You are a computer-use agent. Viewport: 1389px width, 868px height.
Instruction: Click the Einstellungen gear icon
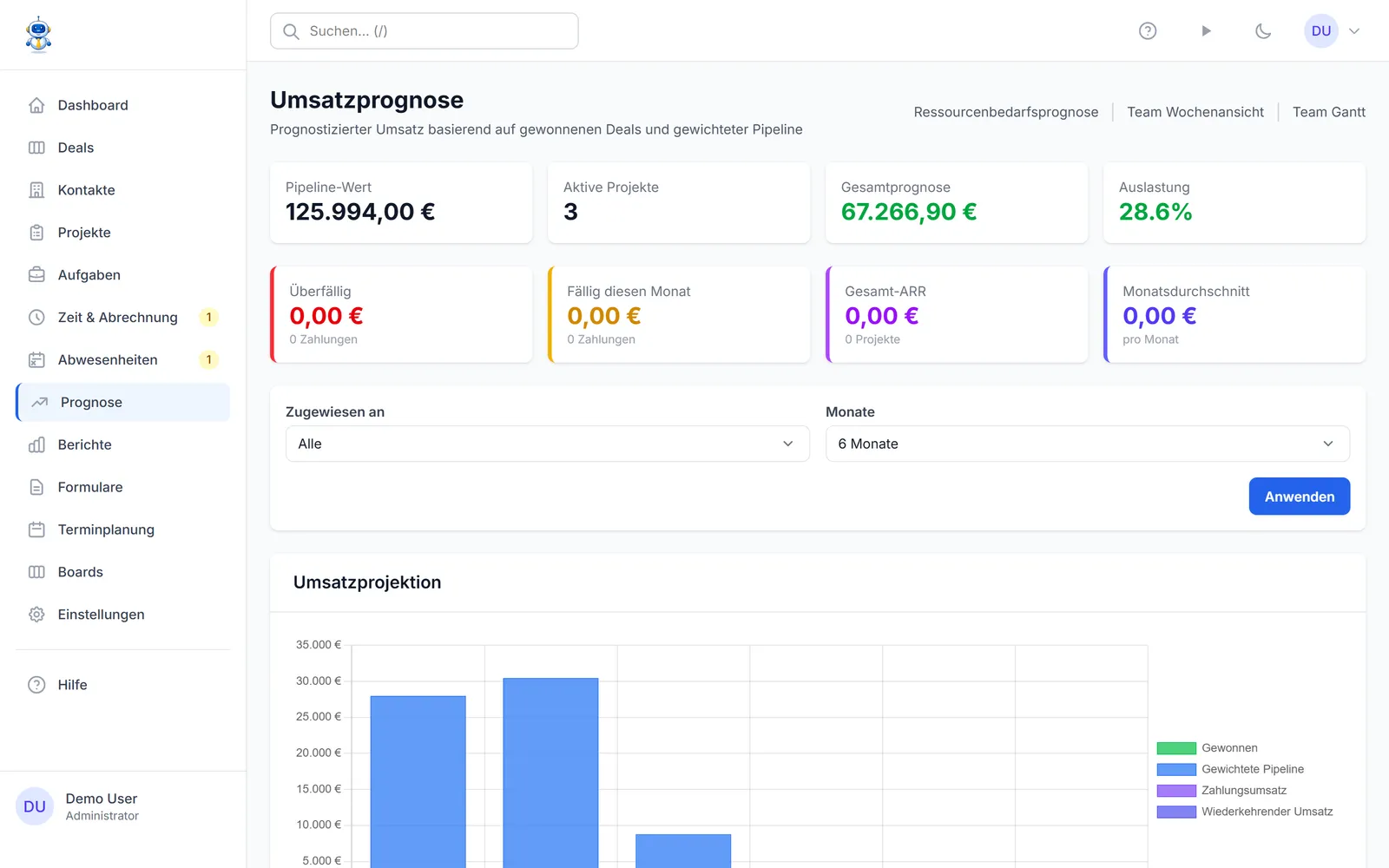coord(36,615)
